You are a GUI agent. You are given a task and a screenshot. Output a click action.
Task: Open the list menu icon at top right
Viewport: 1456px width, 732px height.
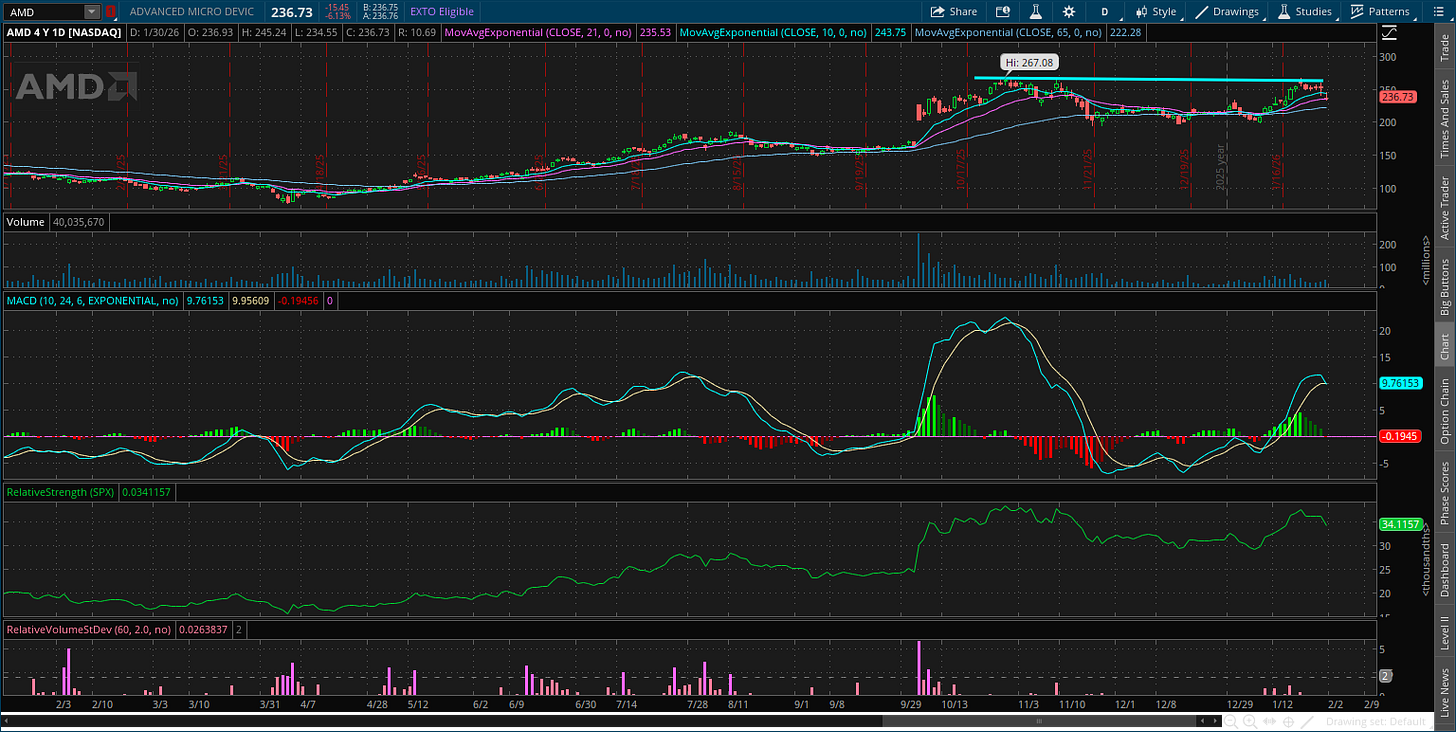coord(1438,12)
